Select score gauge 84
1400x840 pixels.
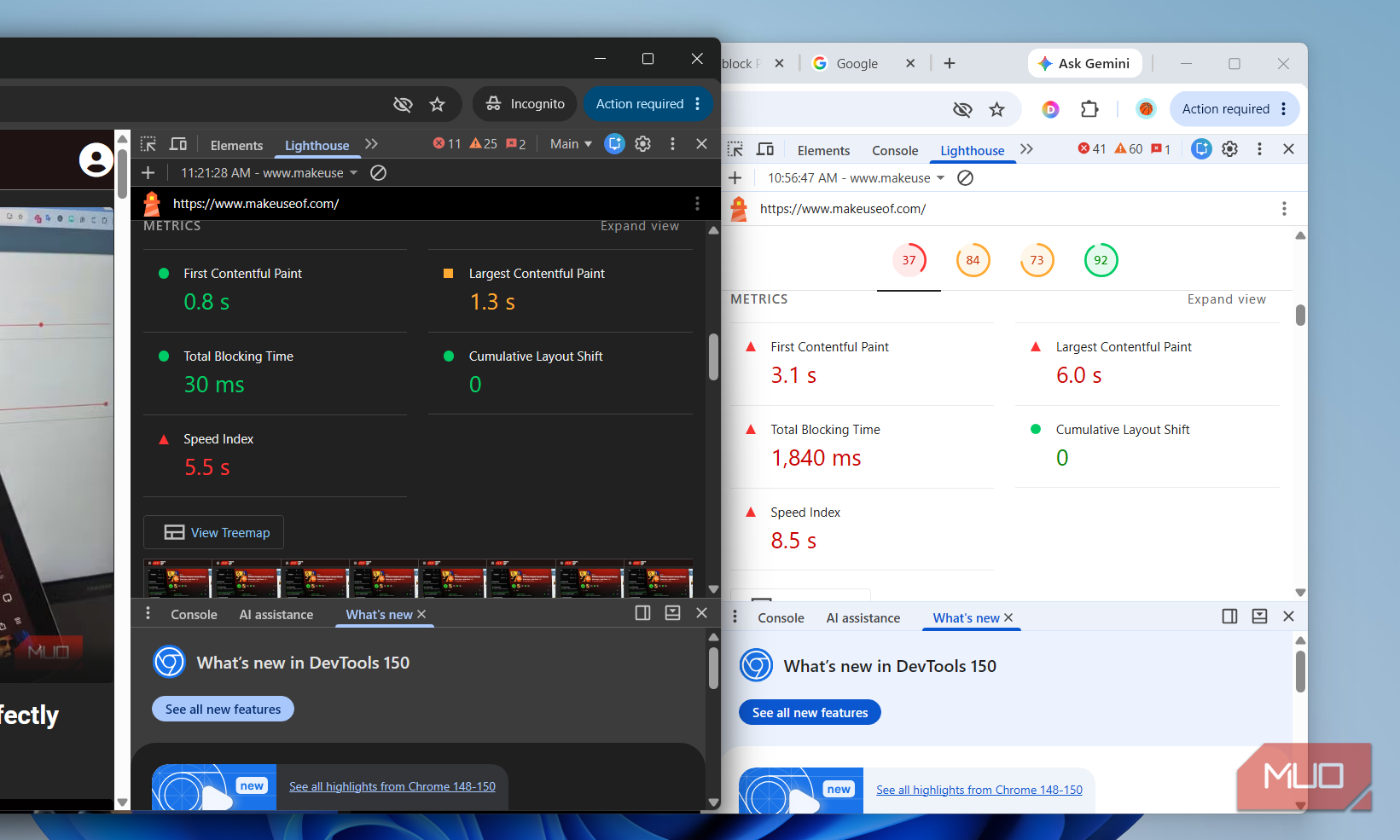click(973, 260)
